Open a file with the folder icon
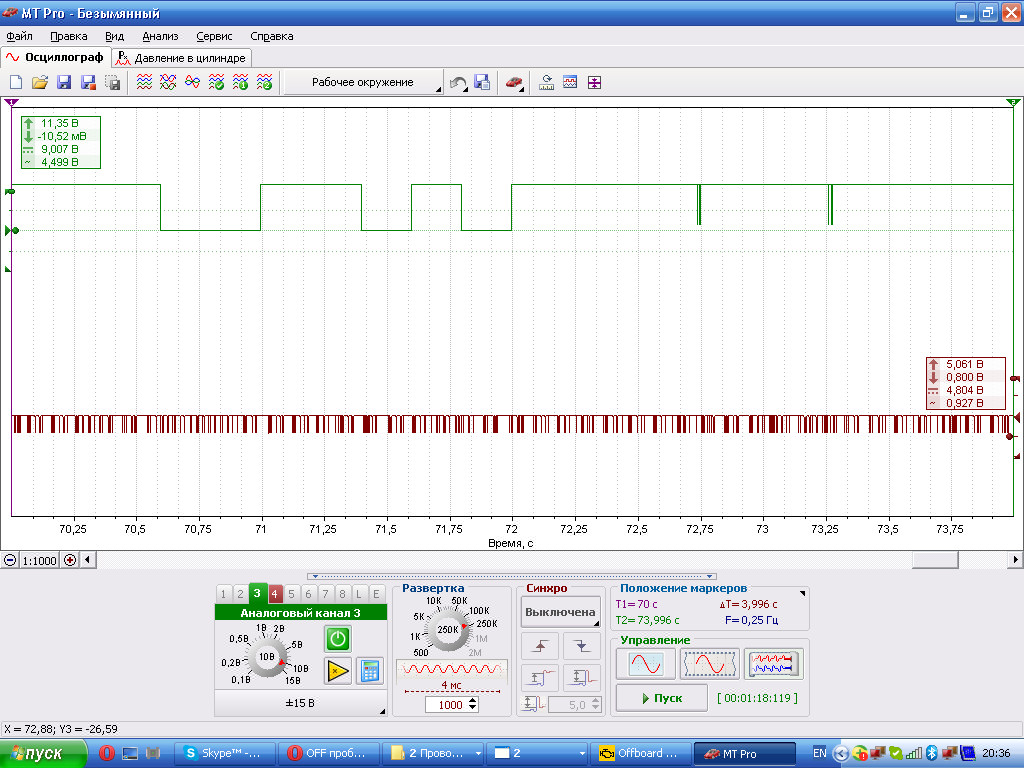Viewport: 1024px width, 768px height. (x=40, y=82)
